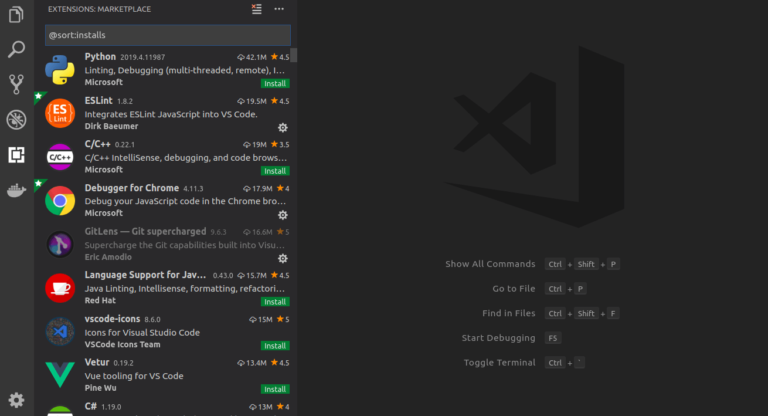Click the Toggle Terminal hint
Viewport: 768px width, 416px height.
pyautogui.click(x=500, y=363)
